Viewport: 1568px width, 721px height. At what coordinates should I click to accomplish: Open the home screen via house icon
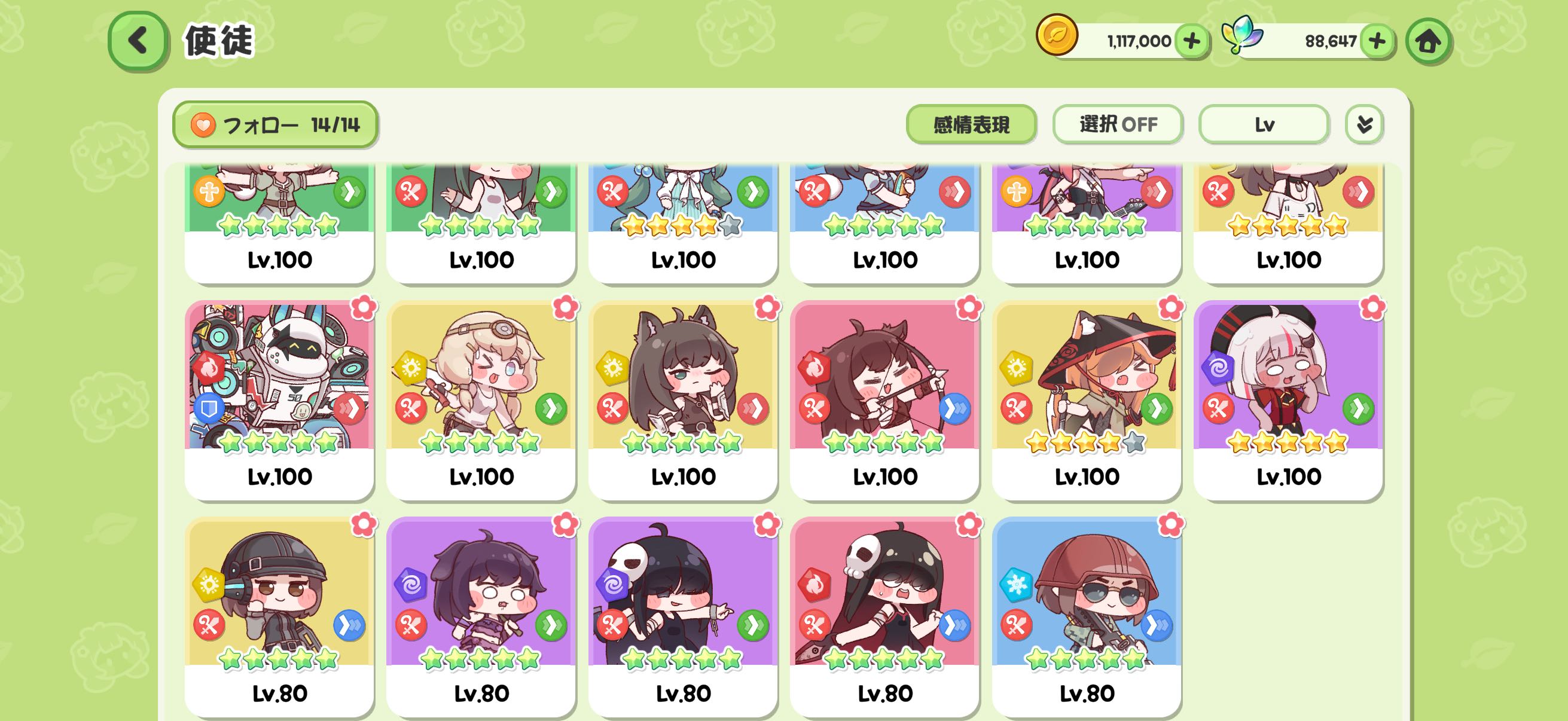[1428, 41]
